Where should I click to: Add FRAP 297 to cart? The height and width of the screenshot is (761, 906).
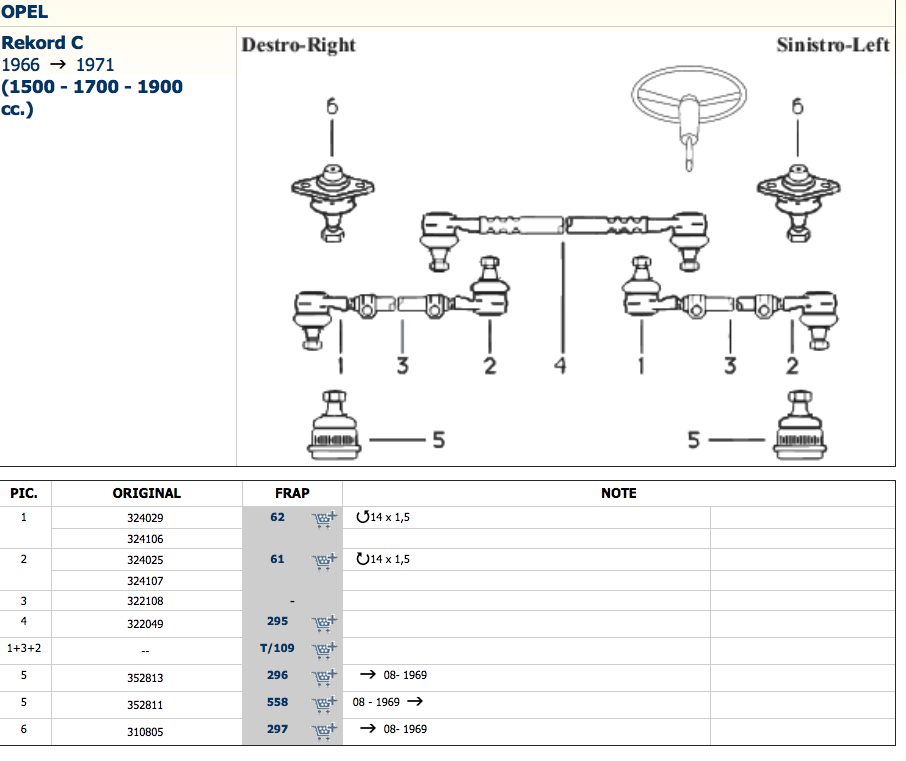[x=324, y=731]
